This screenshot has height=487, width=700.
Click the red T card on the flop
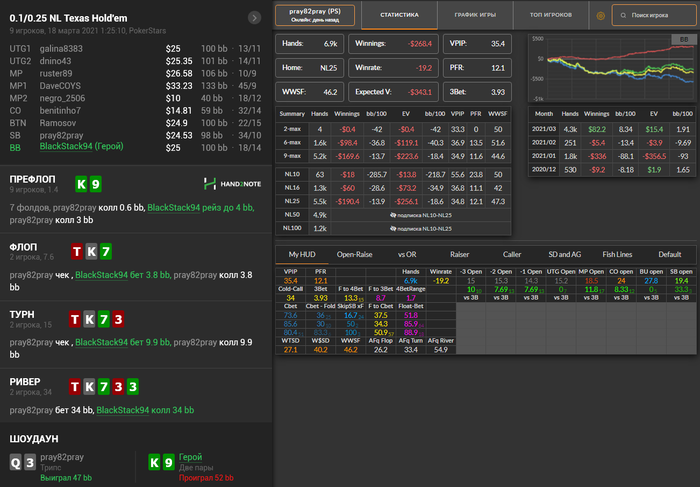click(77, 252)
